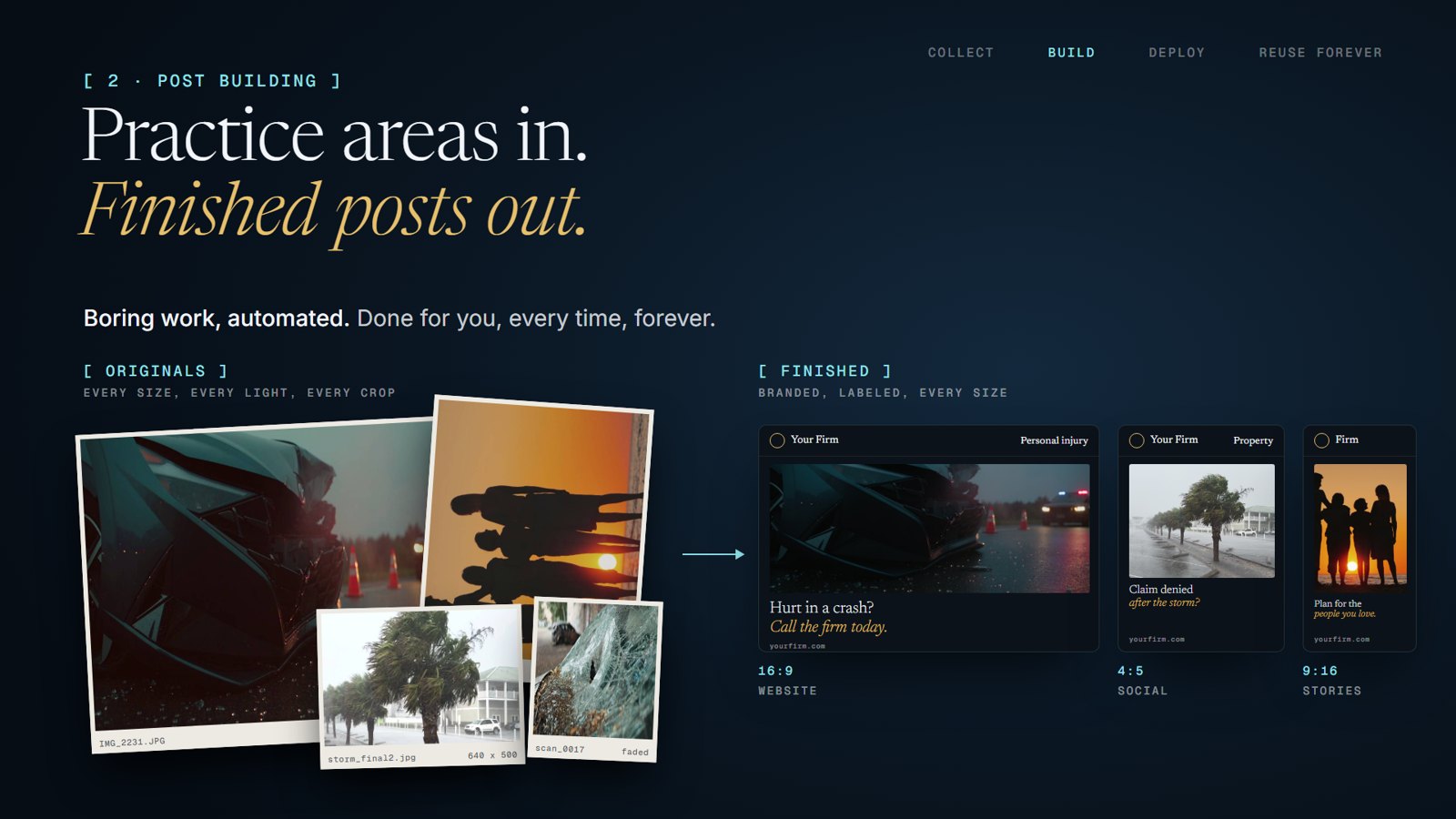Click the "Claim denied" caption
The width and height of the screenshot is (1456, 819).
1161,589
